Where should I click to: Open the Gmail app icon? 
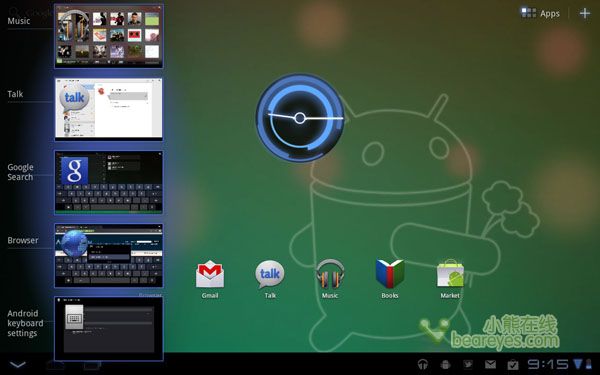pyautogui.click(x=210, y=279)
